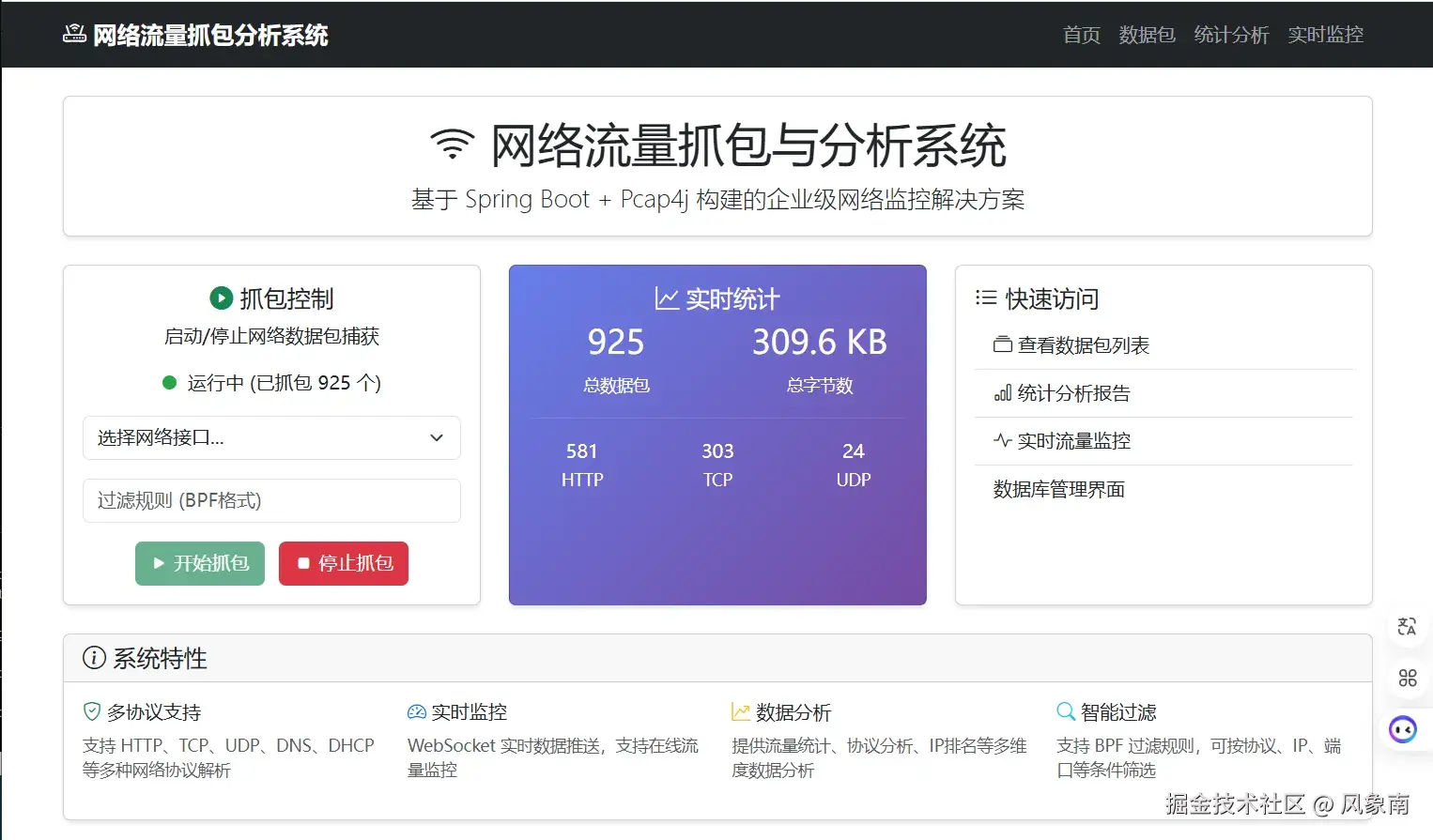Go to 首页 in the navbar
This screenshot has height=840, width=1433.
click(1081, 35)
